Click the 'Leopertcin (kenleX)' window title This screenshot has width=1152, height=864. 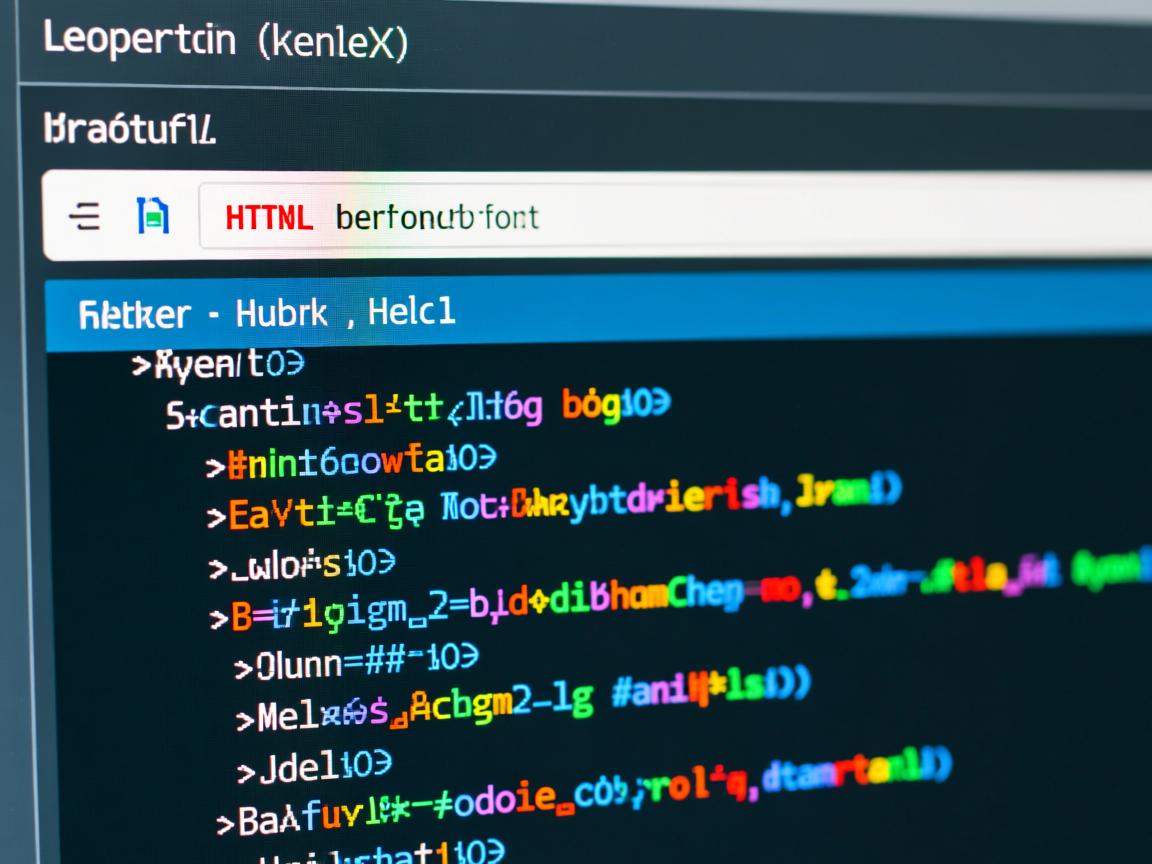tap(226, 42)
